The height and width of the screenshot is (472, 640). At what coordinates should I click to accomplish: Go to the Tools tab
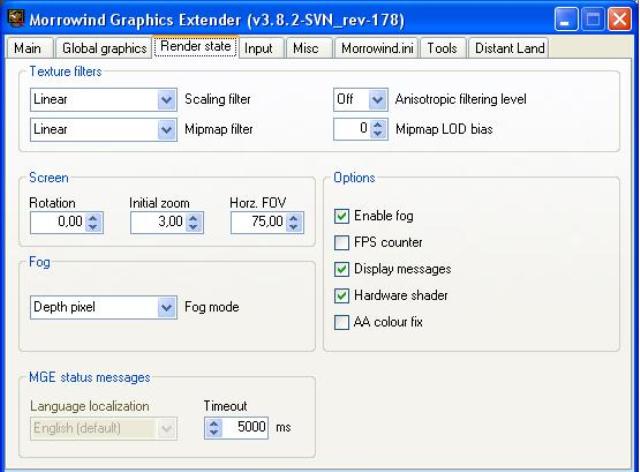[x=443, y=48]
